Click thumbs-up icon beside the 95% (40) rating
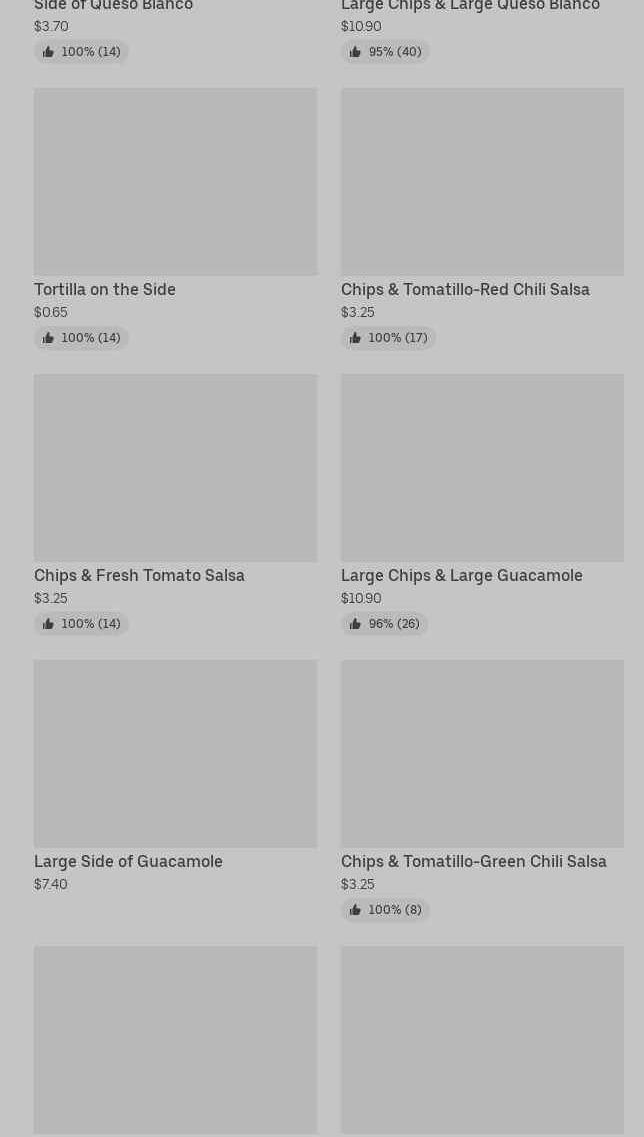 [x=355, y=52]
